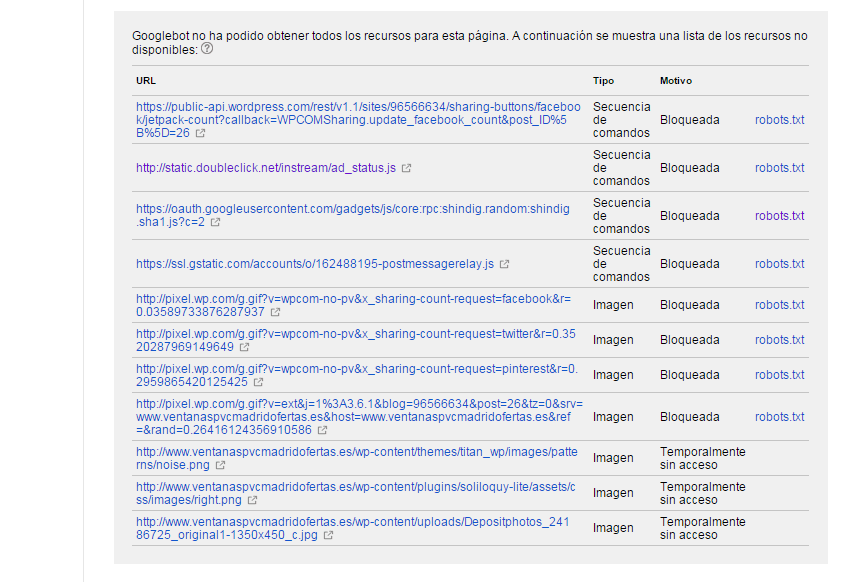Select 'Bloqueada' in the ssl.gstatic.com row
The width and height of the screenshot is (843, 582).
(x=690, y=264)
